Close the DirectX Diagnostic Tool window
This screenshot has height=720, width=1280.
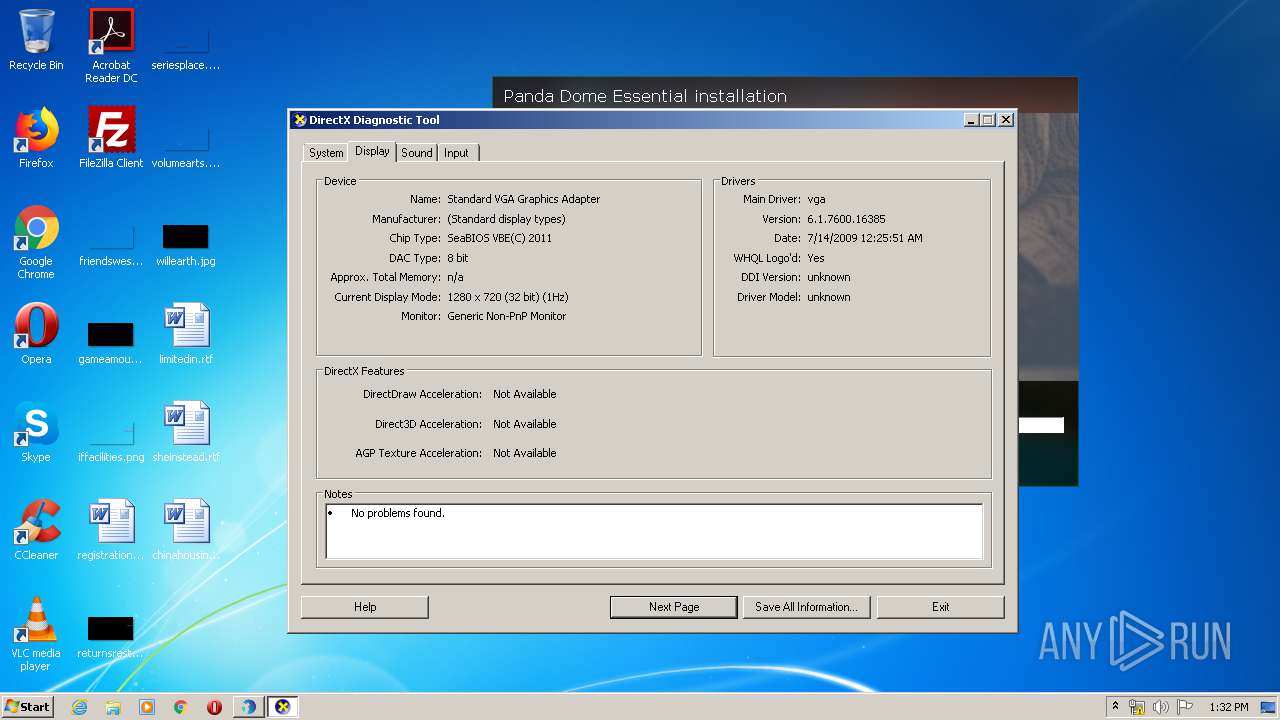tap(1006, 120)
